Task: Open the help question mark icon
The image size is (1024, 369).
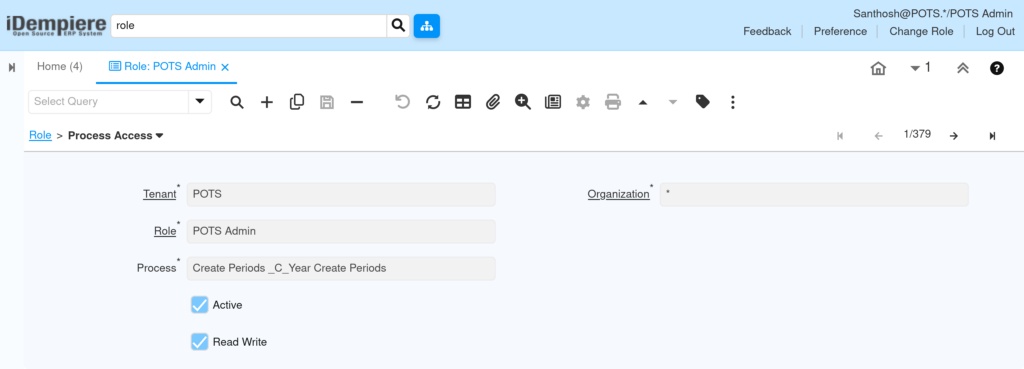Action: [x=997, y=68]
